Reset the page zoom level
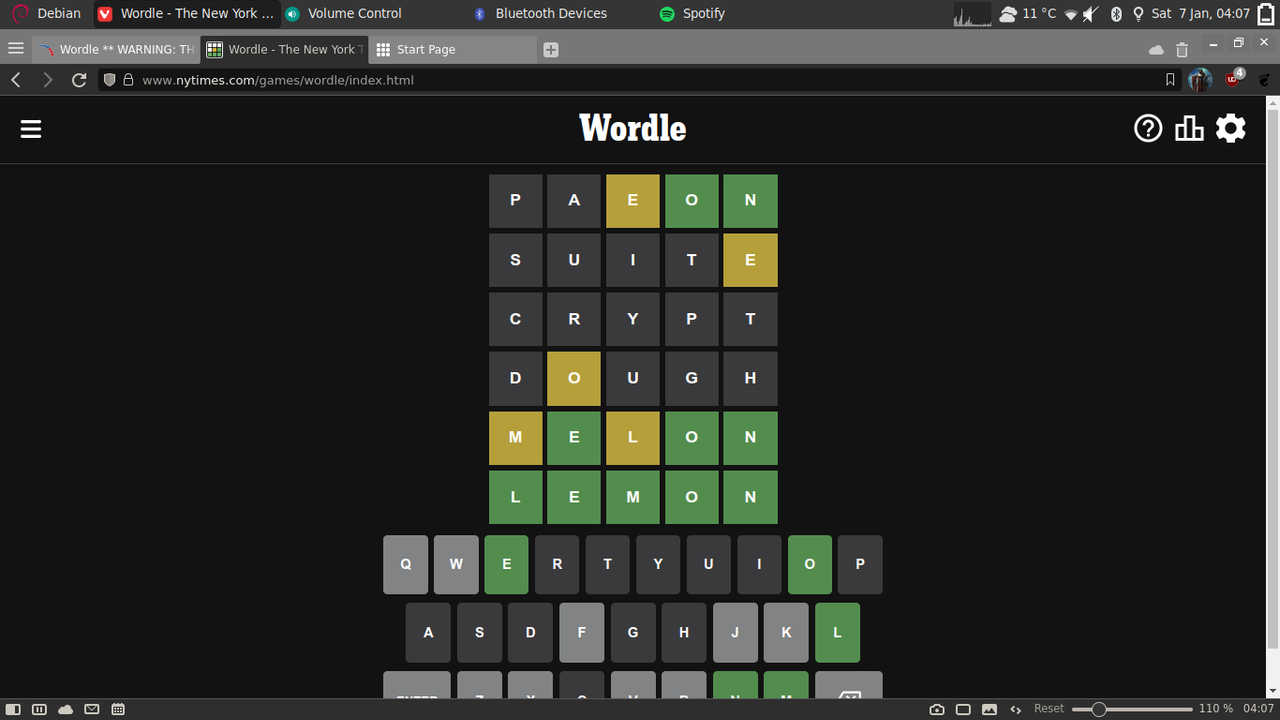Viewport: 1280px width, 720px height. pyautogui.click(x=1049, y=709)
